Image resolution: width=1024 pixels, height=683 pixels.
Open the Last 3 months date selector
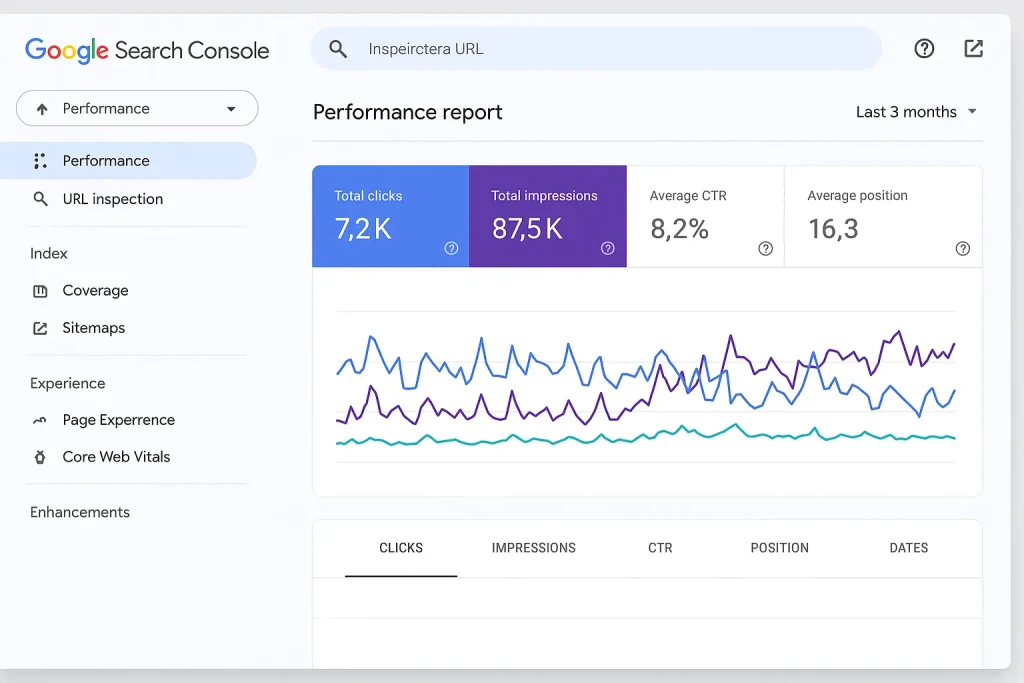pos(907,111)
